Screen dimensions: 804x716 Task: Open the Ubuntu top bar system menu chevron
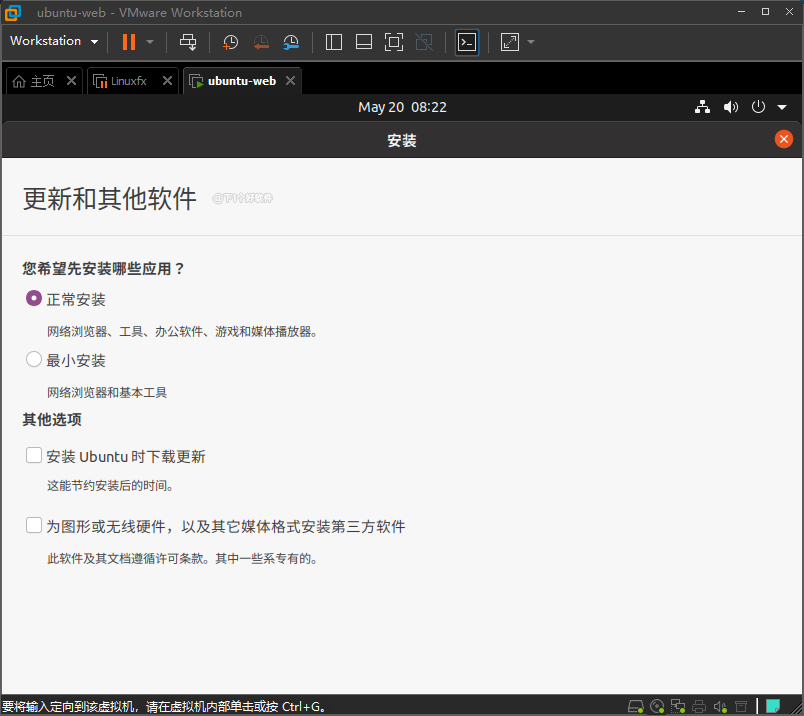point(783,107)
